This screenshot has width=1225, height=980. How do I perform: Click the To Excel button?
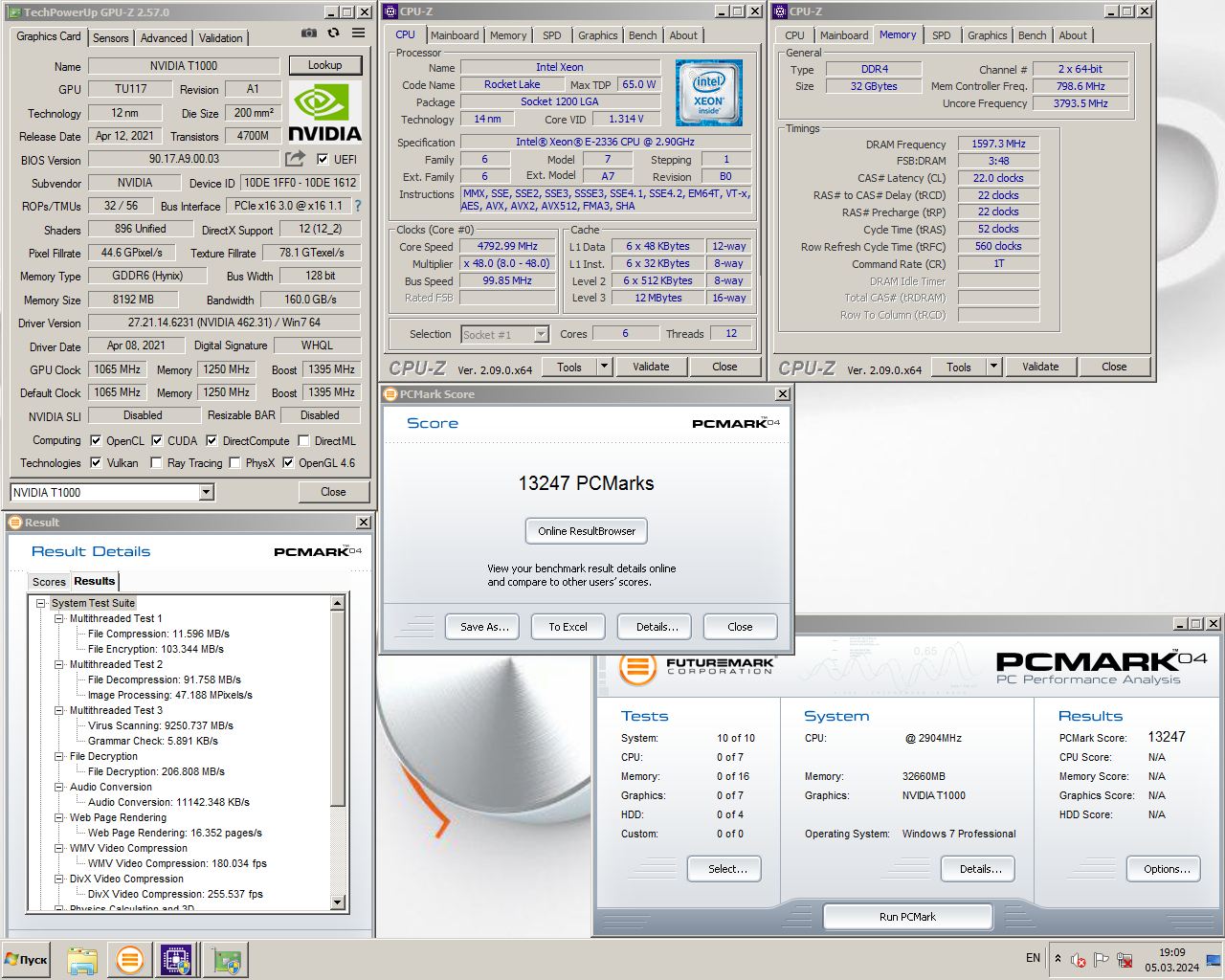pos(568,627)
